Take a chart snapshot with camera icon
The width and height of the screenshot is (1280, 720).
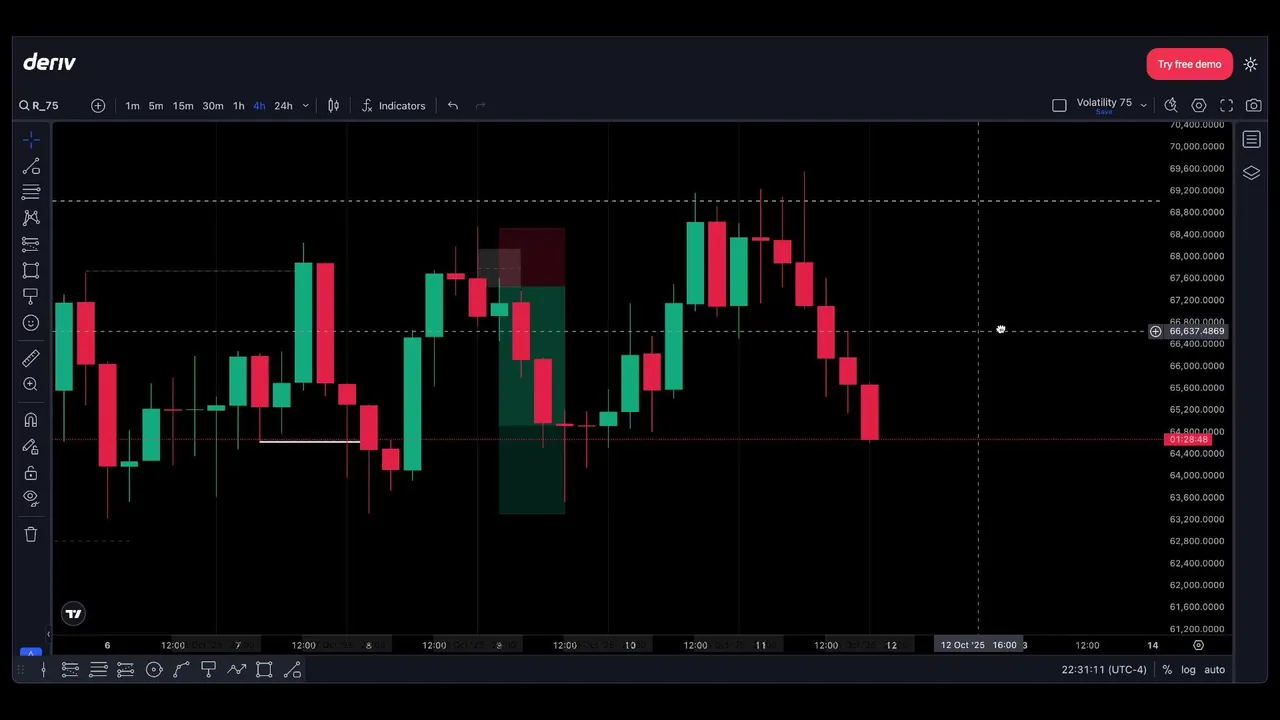point(1254,106)
